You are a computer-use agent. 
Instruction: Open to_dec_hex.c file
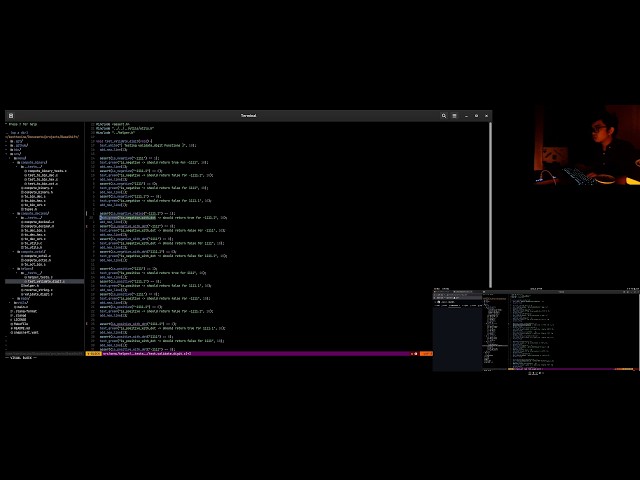coord(33,235)
